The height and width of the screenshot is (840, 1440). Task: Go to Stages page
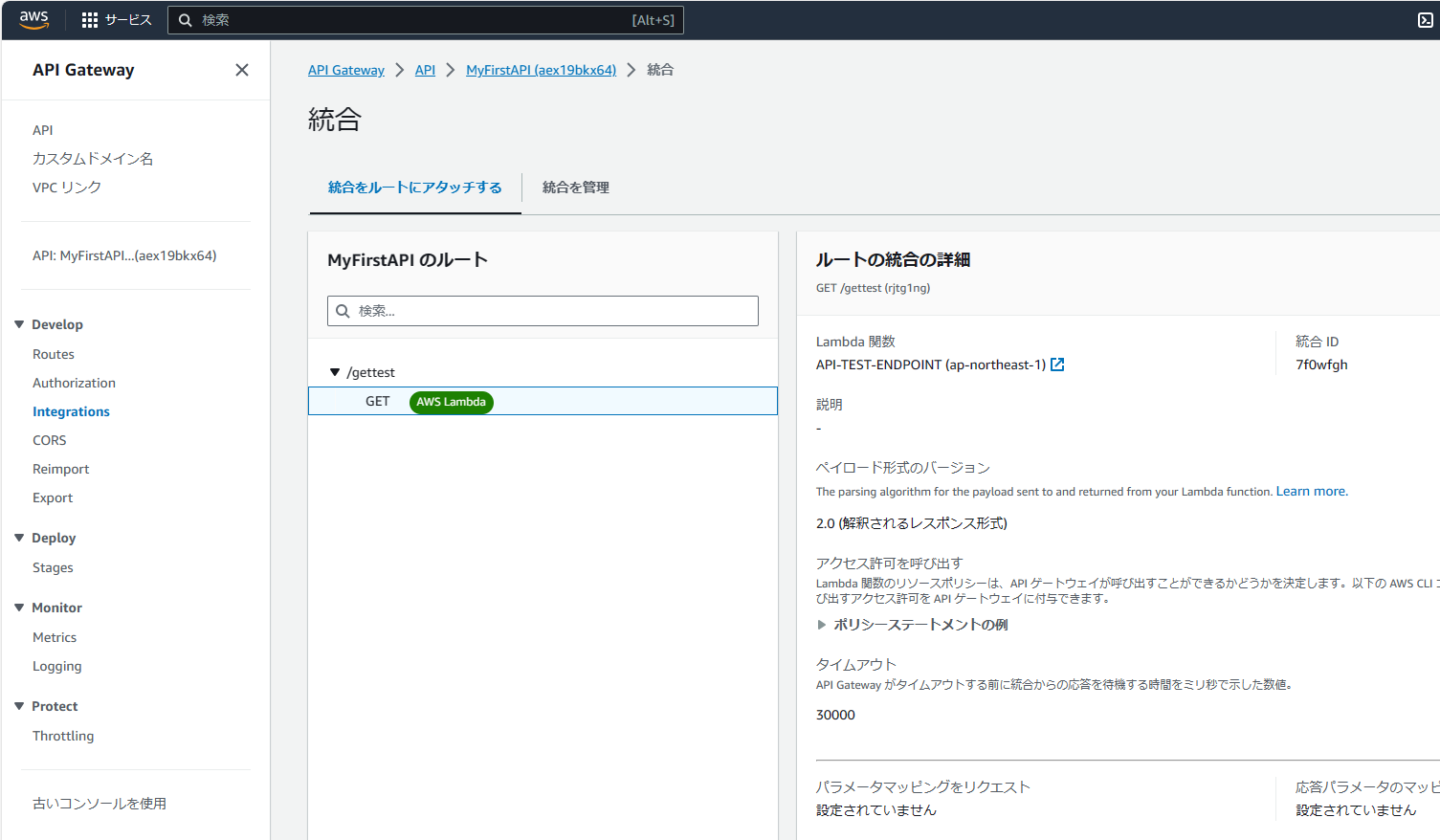pyautogui.click(x=53, y=567)
